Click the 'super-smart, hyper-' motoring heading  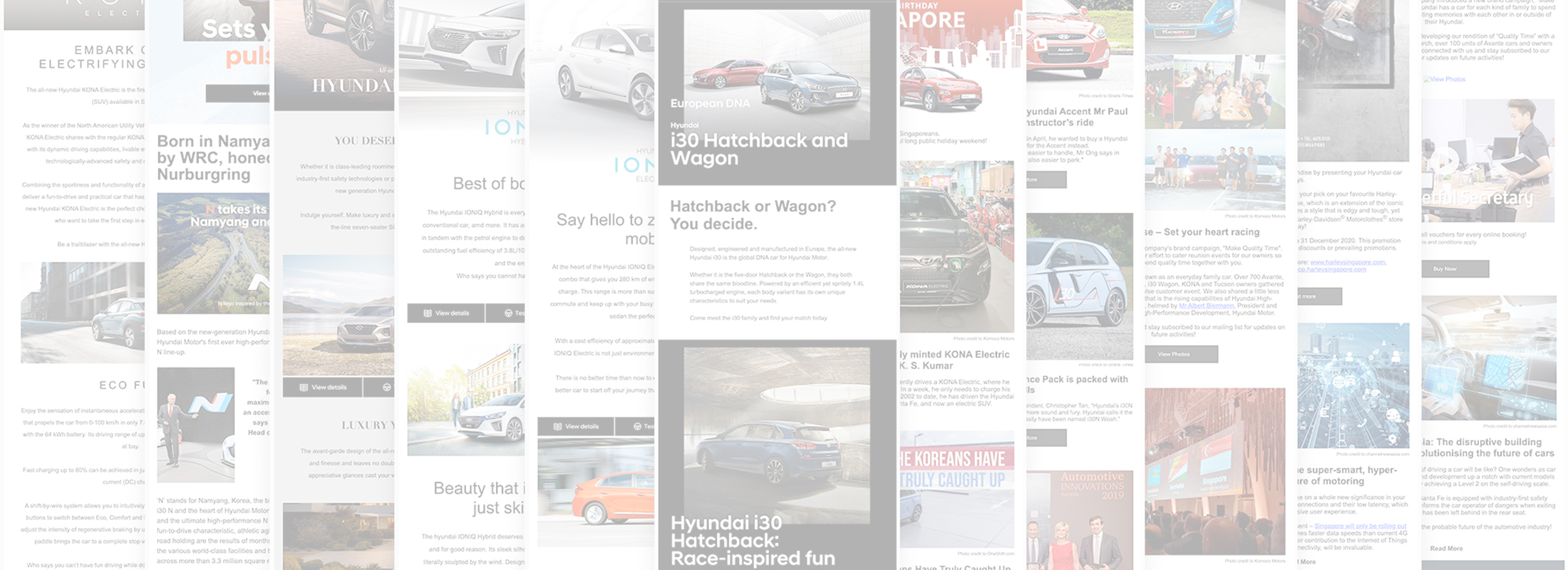coord(1347,475)
